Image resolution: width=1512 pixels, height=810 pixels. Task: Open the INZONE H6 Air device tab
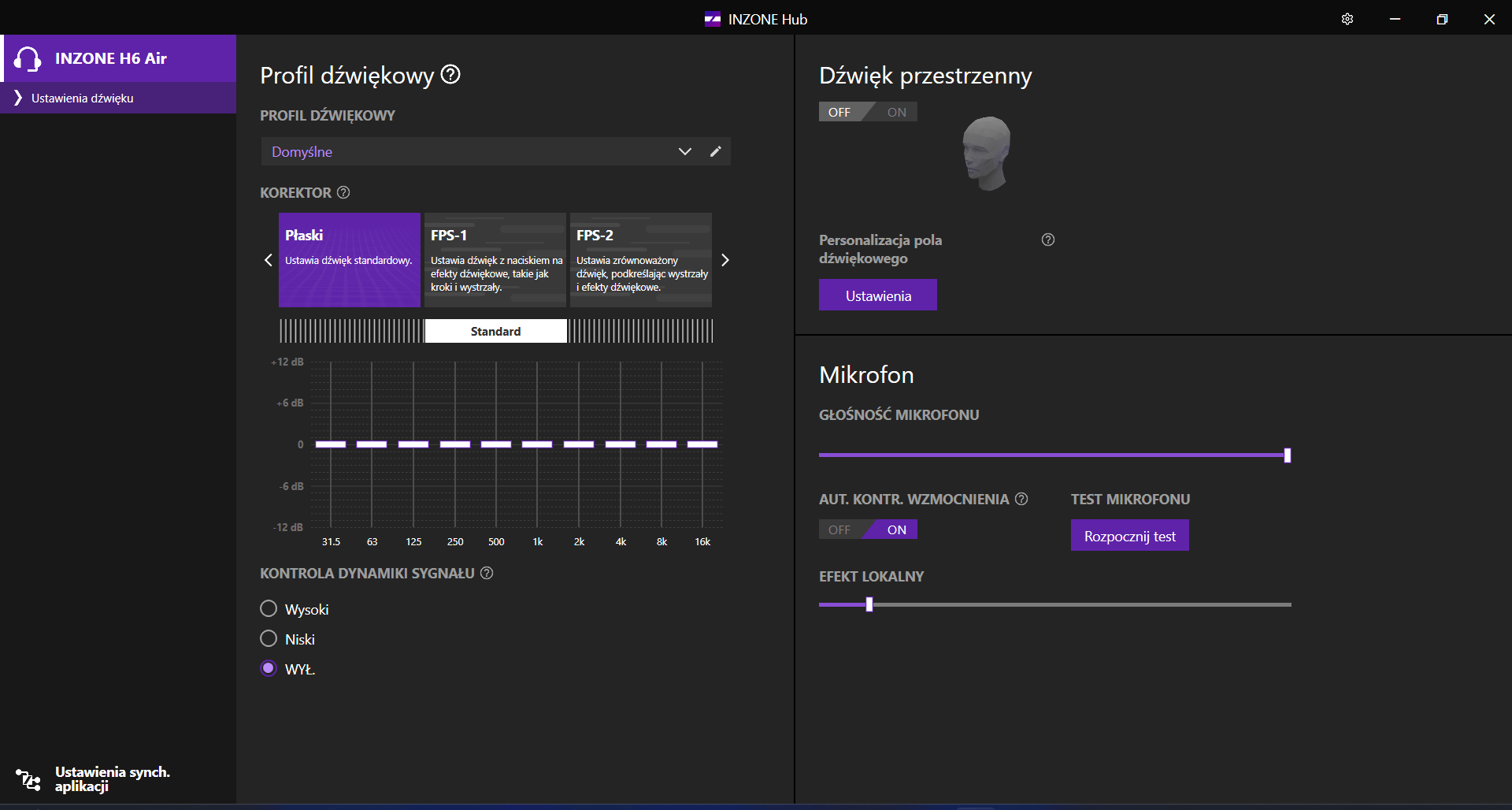tap(118, 58)
